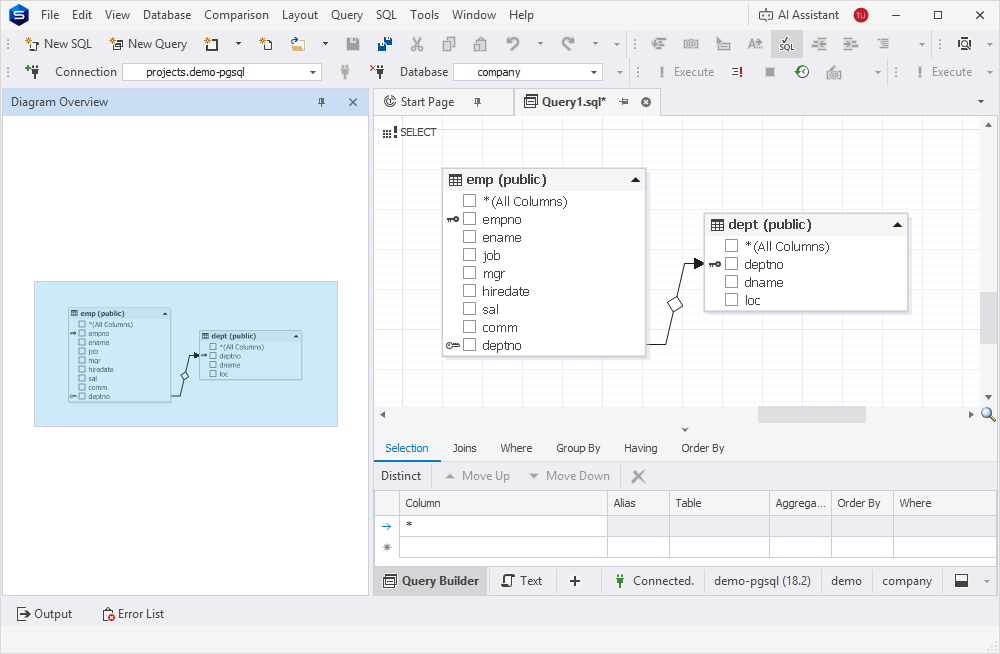Switch to the Order By tab

[702, 448]
